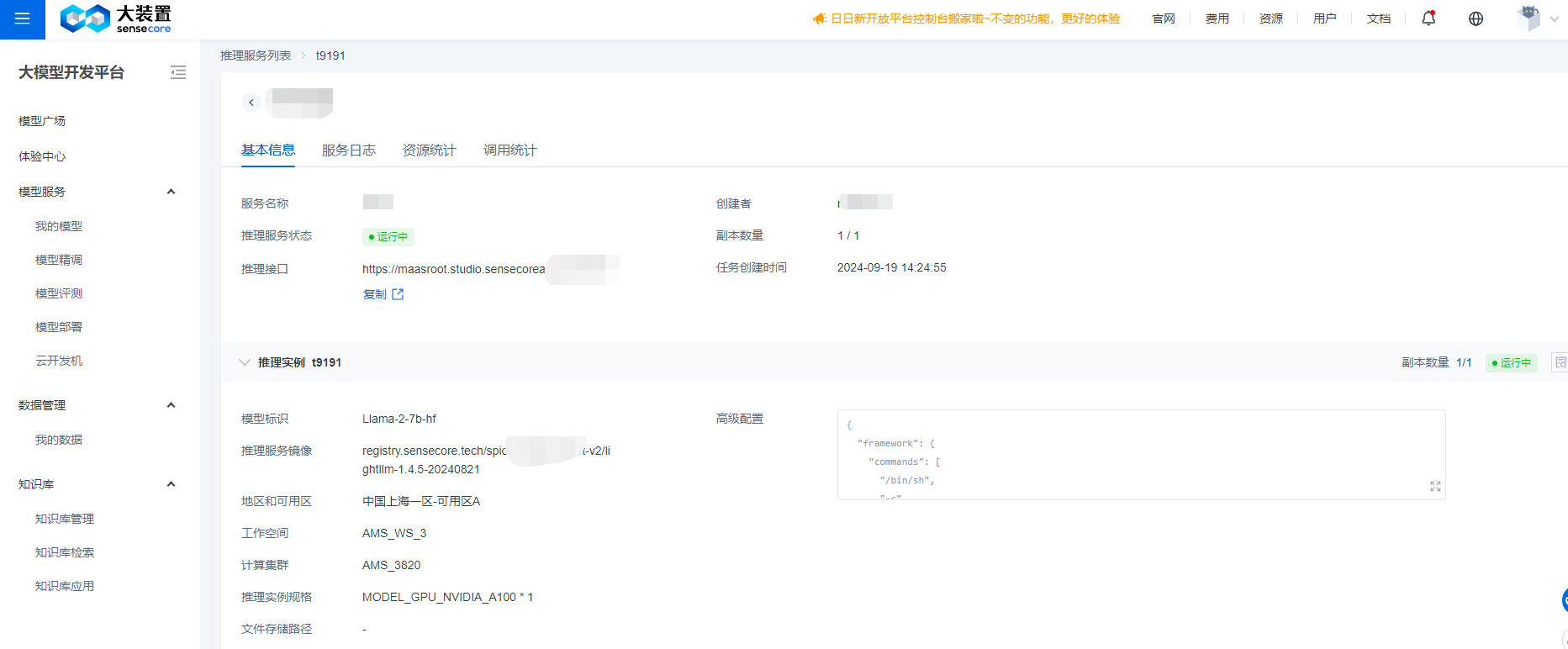Collapse the 知识库 menu group
The width and height of the screenshot is (1568, 649).
(x=171, y=484)
